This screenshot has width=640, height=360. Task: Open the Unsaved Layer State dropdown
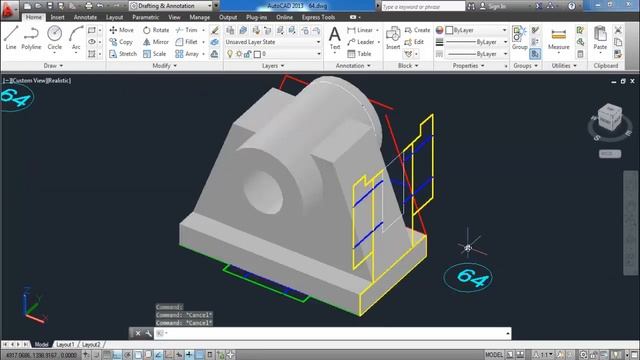[273, 42]
